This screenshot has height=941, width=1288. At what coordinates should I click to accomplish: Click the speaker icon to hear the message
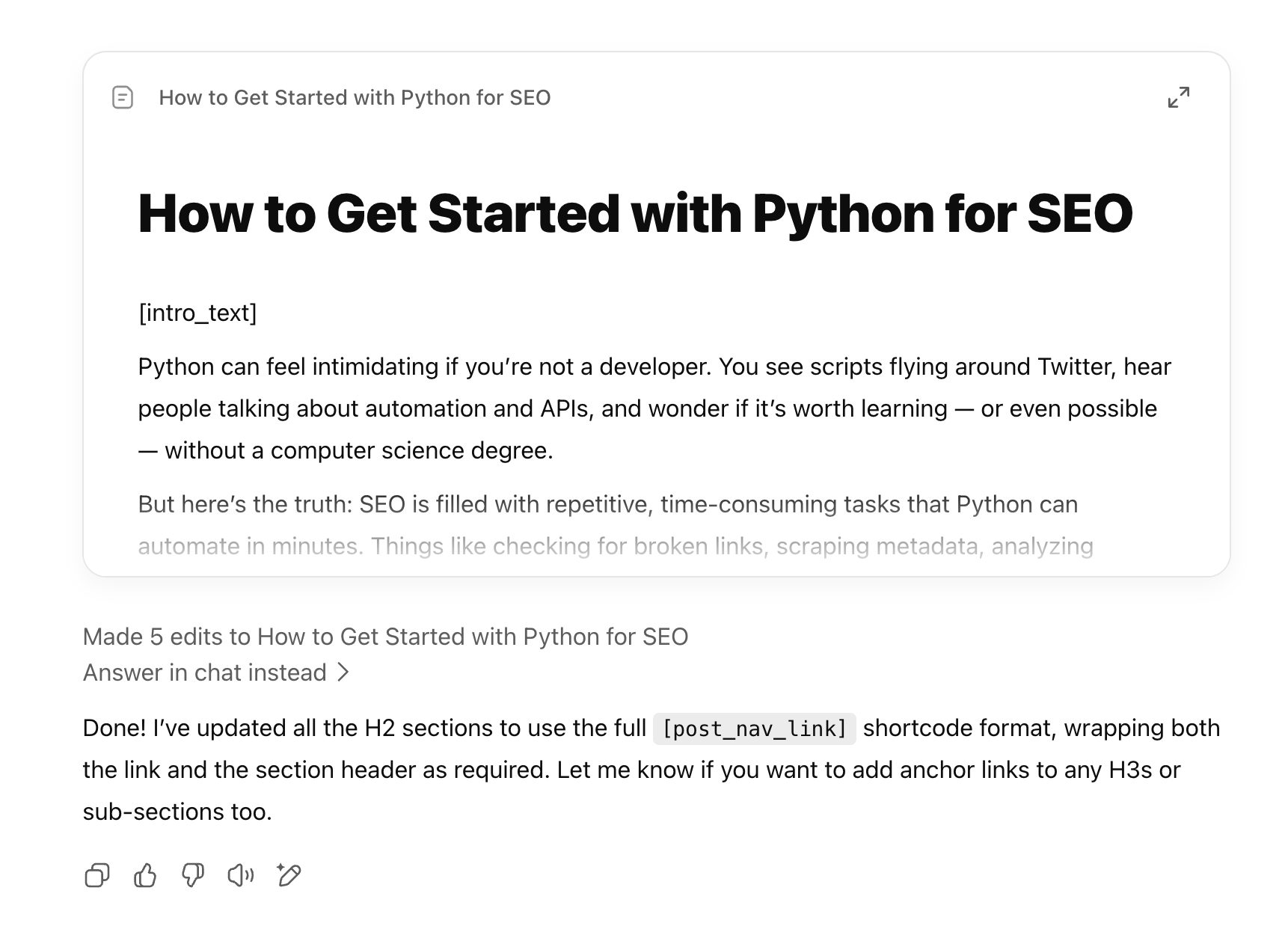242,875
